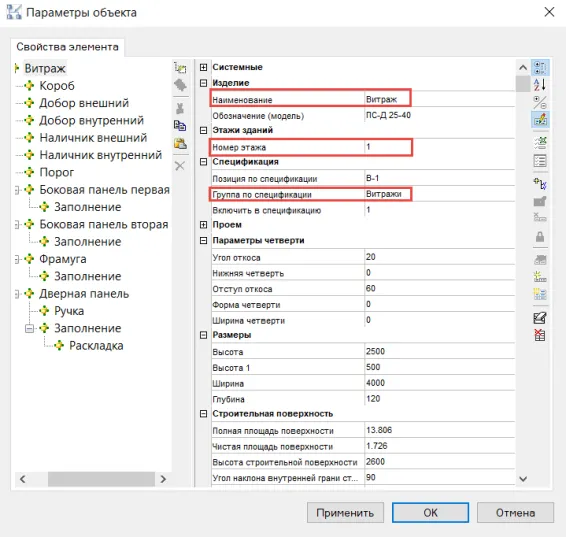Viewport: 566px width, 537px height.
Task: Click the paste clipboard icon beside tree
Action: click(180, 144)
